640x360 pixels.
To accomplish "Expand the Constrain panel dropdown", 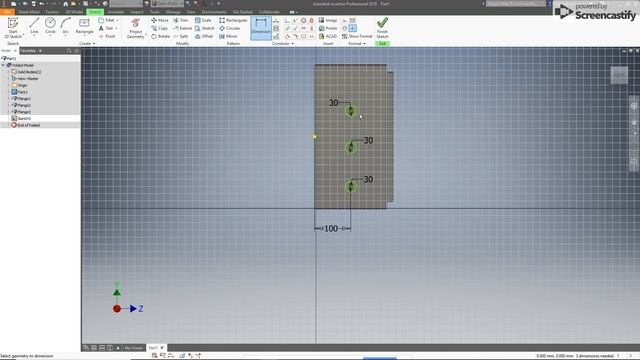I will 283,43.
